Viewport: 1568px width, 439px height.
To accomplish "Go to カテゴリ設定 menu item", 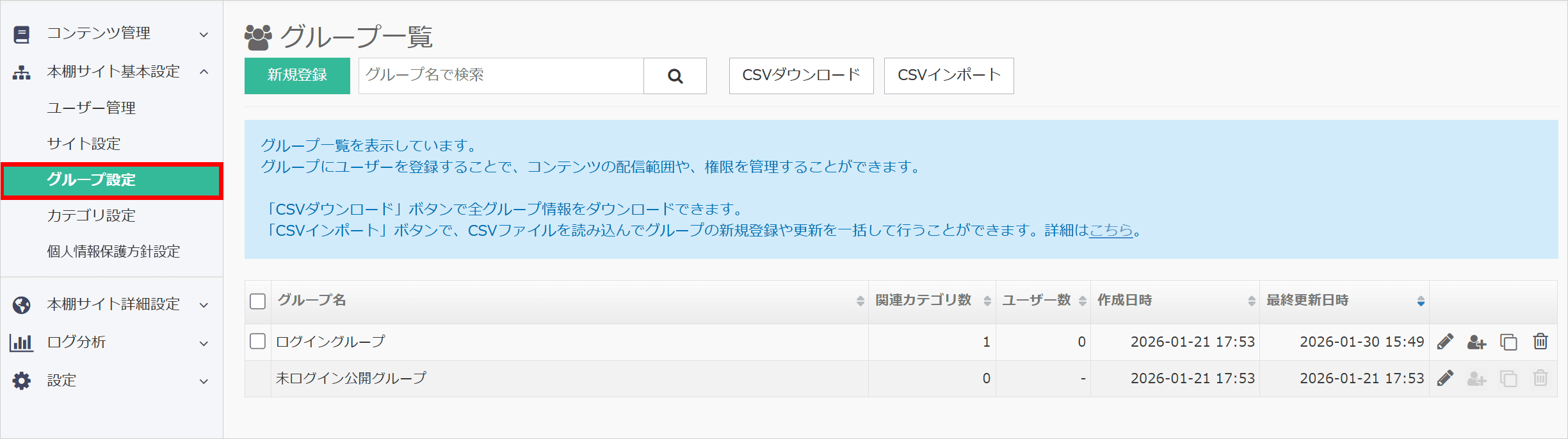I will pos(91,215).
